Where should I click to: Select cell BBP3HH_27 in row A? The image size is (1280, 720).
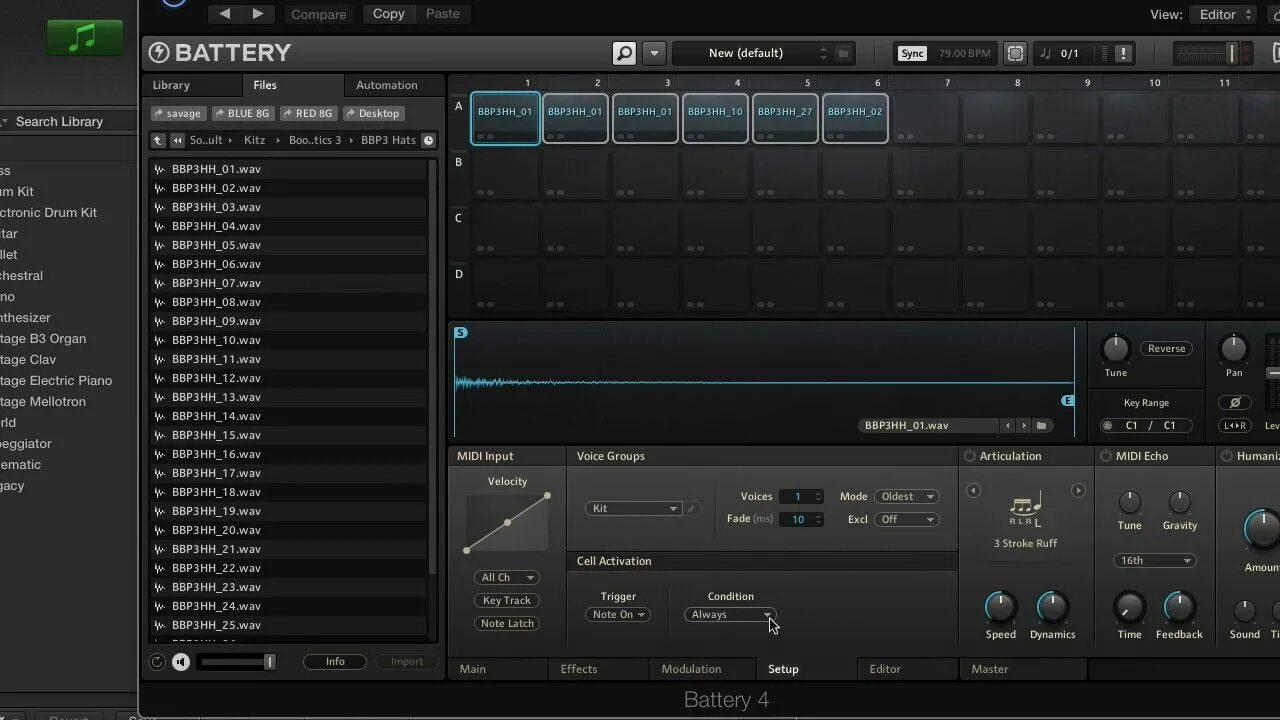(x=785, y=118)
